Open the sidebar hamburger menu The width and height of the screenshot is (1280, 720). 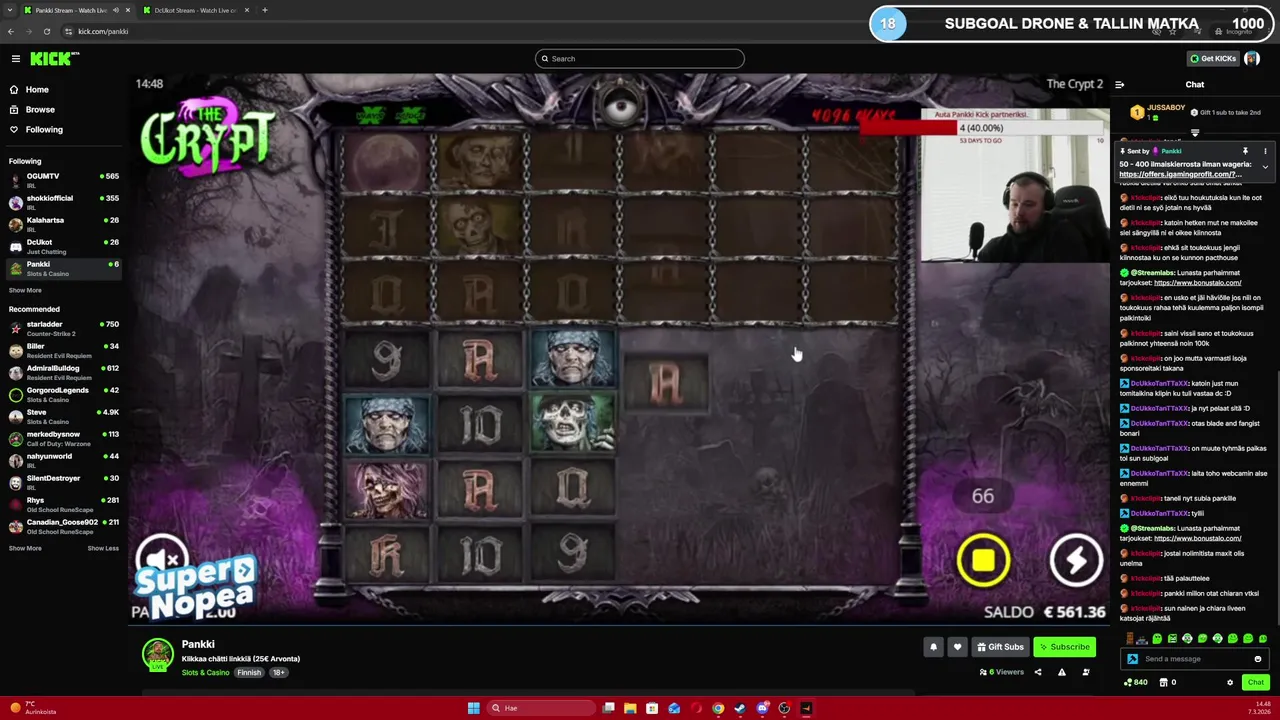15,59
